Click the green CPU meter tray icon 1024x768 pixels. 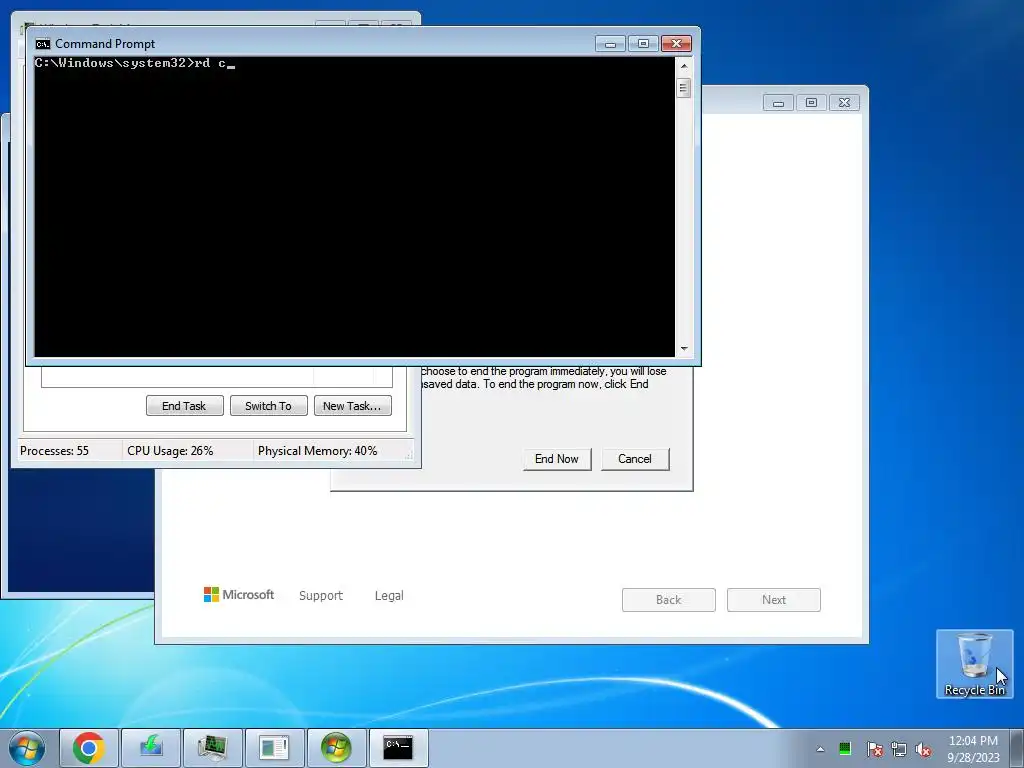[x=845, y=749]
